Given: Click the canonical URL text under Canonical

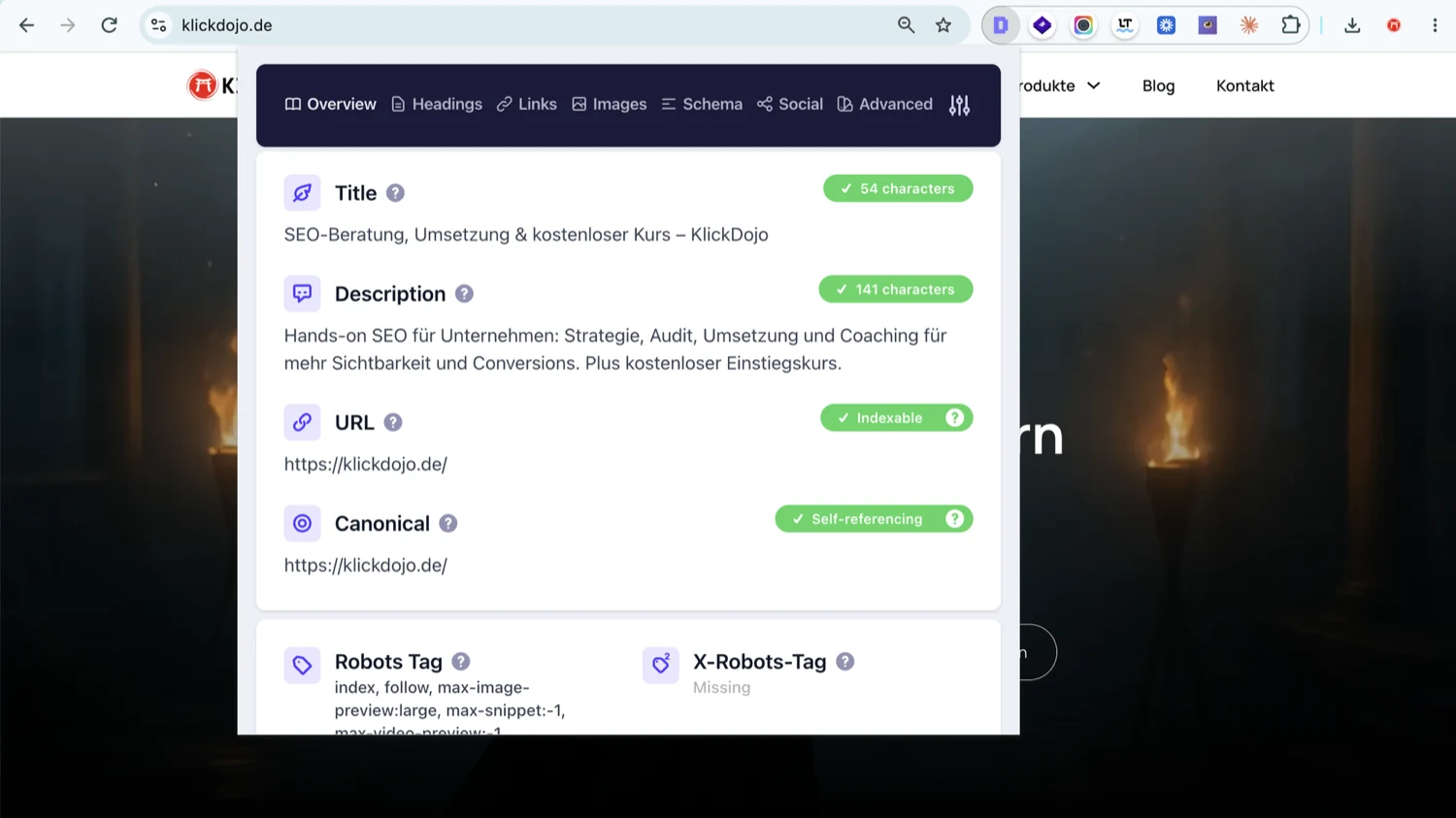Looking at the screenshot, I should click(366, 565).
